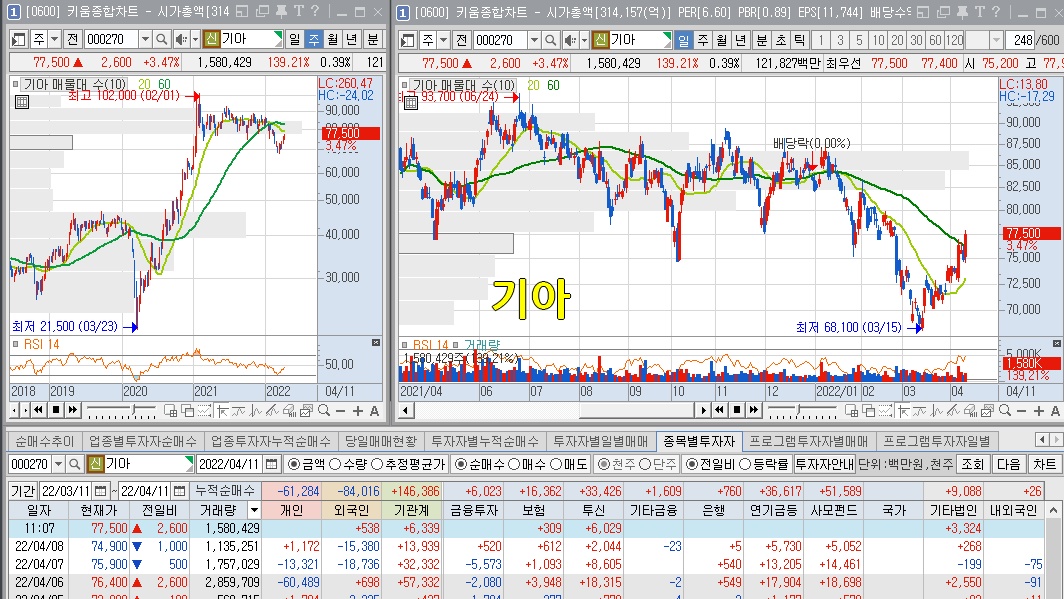Click fast-forward button under the right chart
The image size is (1064, 599).
pos(754,410)
